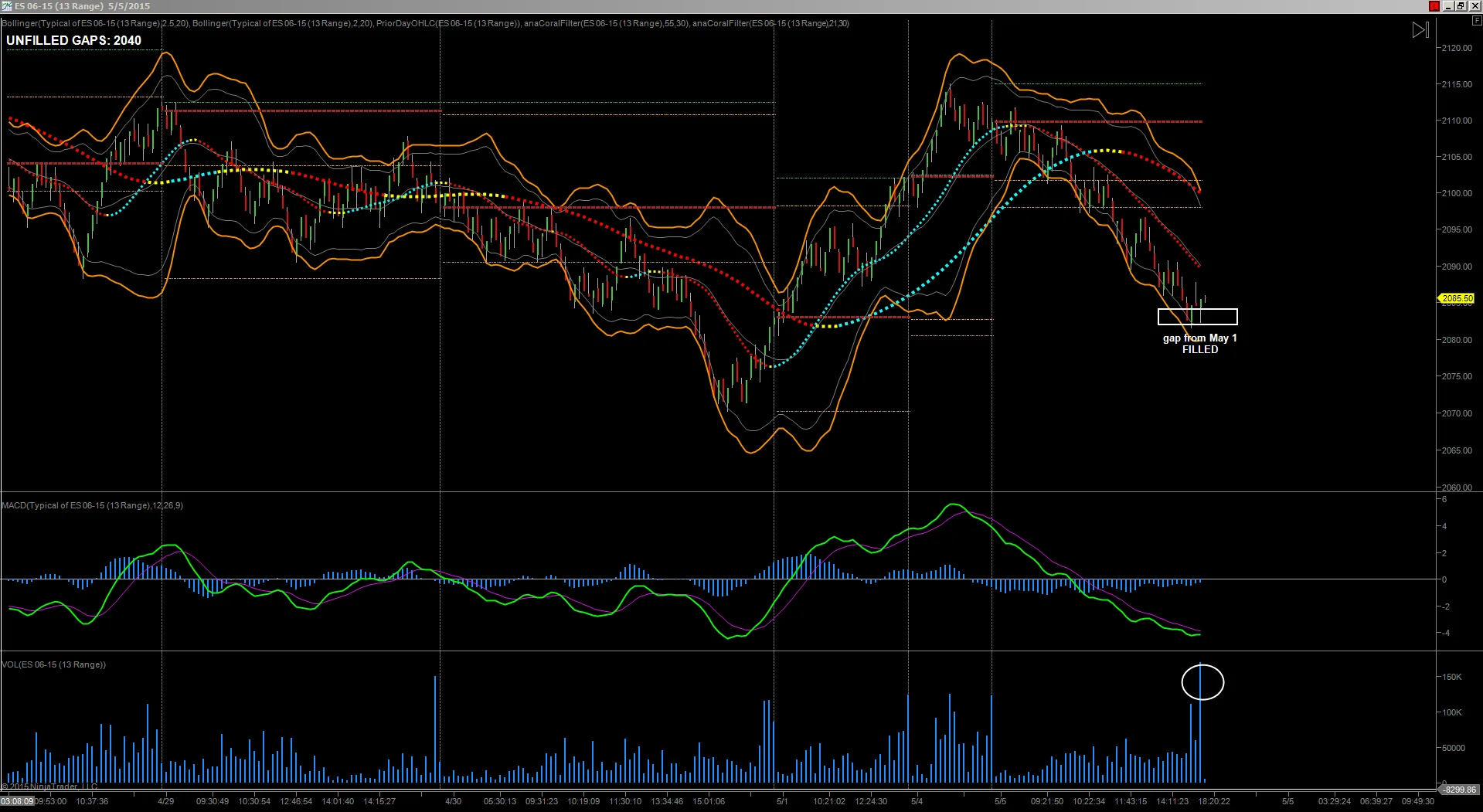This screenshot has height=812, width=1483.
Task: Click the red L link indicator
Action: [1434, 6]
